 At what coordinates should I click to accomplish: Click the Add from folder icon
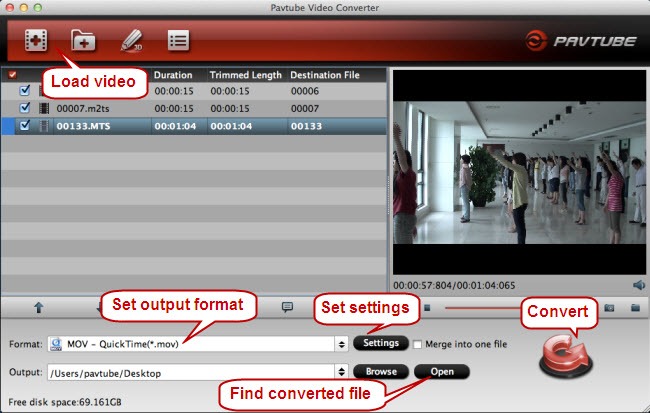(83, 40)
